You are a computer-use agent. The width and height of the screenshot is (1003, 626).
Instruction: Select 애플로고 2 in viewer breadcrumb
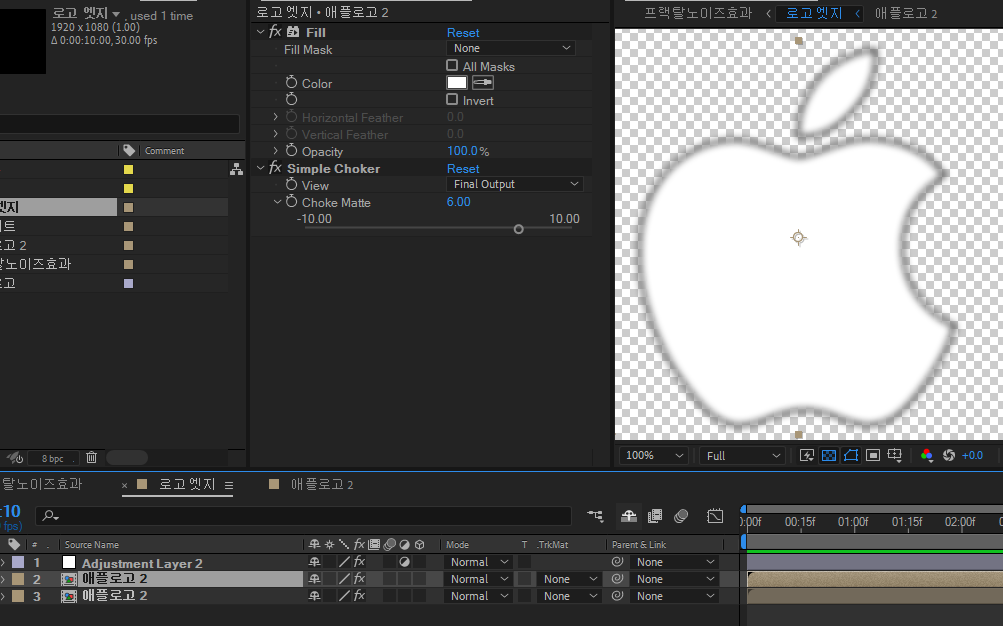tap(906, 13)
